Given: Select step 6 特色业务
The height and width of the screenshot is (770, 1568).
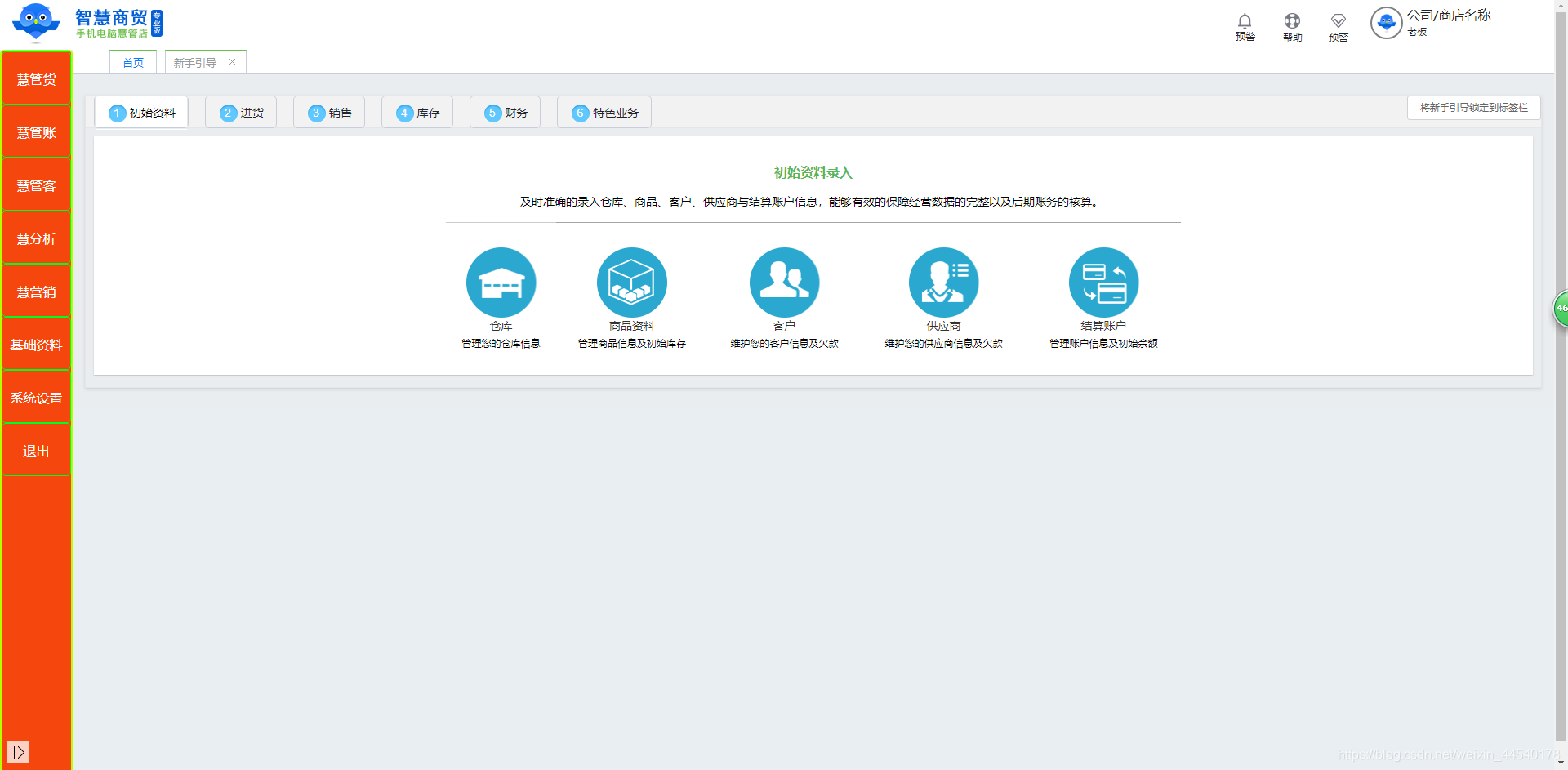Looking at the screenshot, I should point(604,113).
